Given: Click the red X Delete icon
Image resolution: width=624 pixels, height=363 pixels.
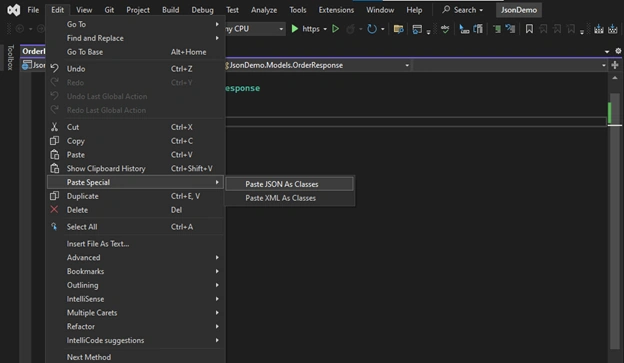Looking at the screenshot, I should 55,209.
